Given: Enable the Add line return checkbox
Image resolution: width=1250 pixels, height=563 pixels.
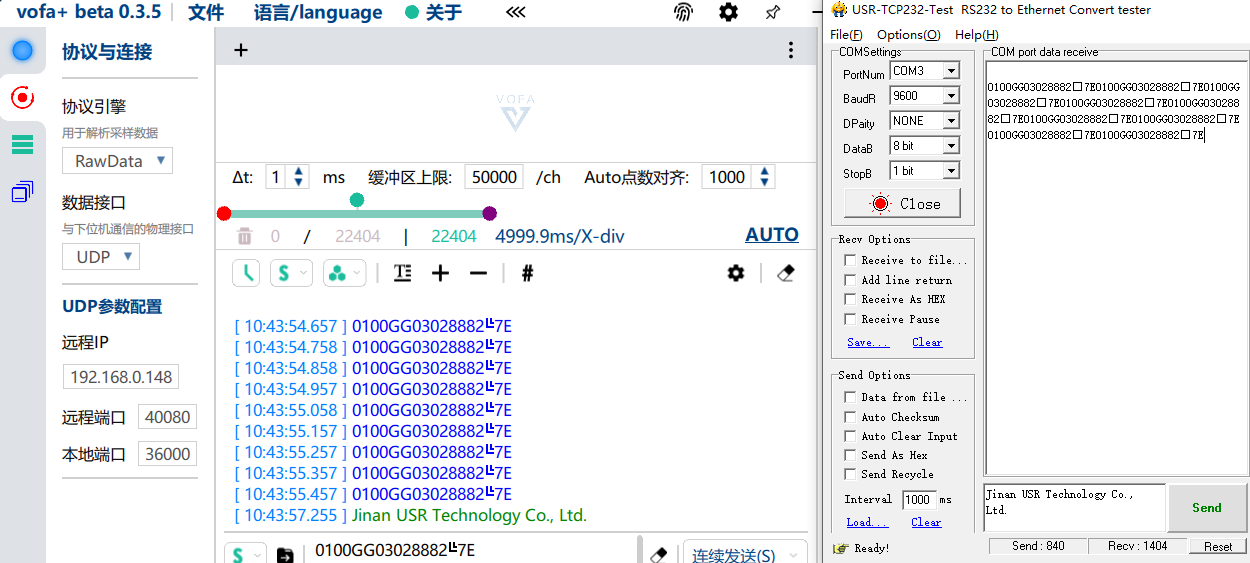Looking at the screenshot, I should tap(850, 280).
